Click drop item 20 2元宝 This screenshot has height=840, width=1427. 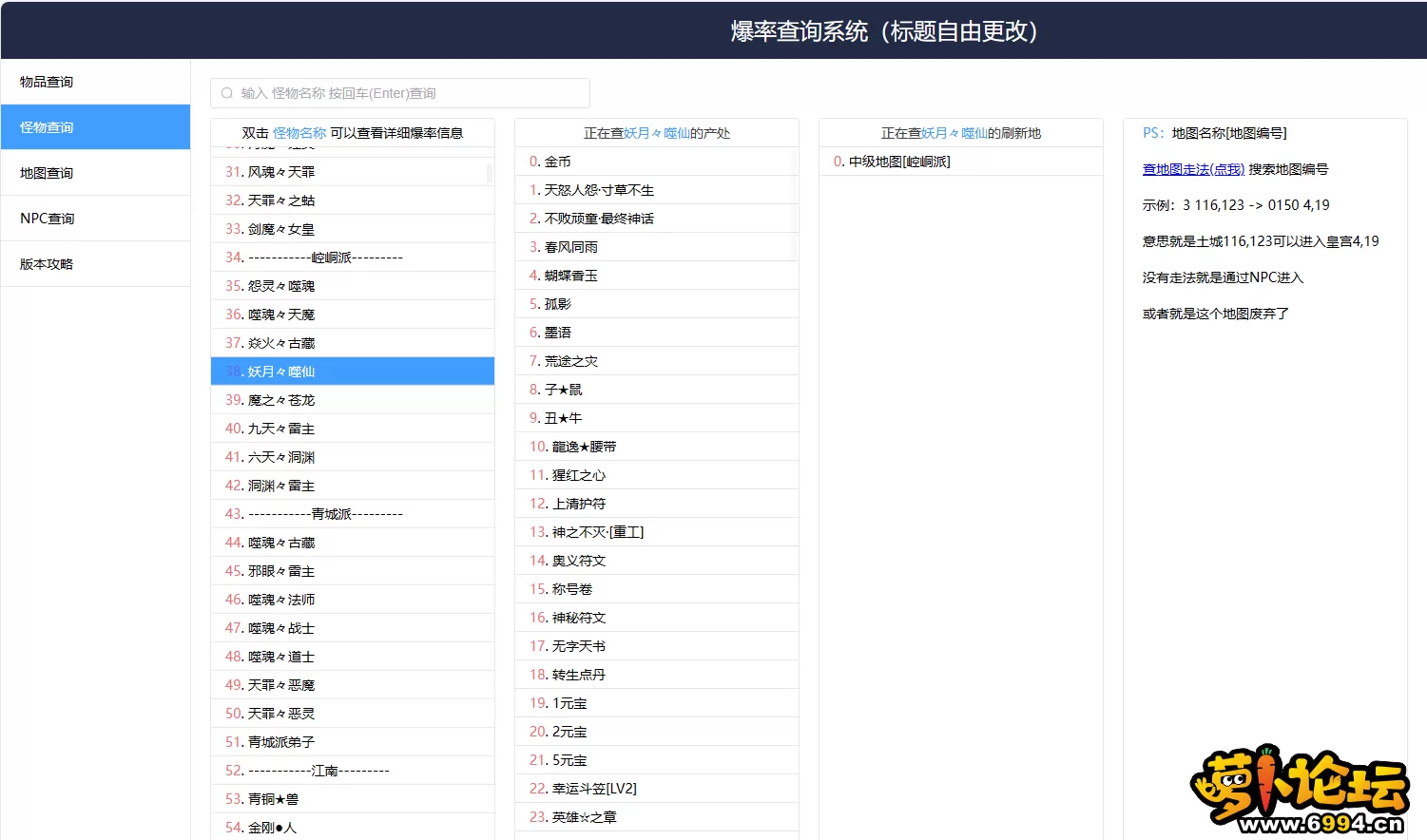point(657,732)
